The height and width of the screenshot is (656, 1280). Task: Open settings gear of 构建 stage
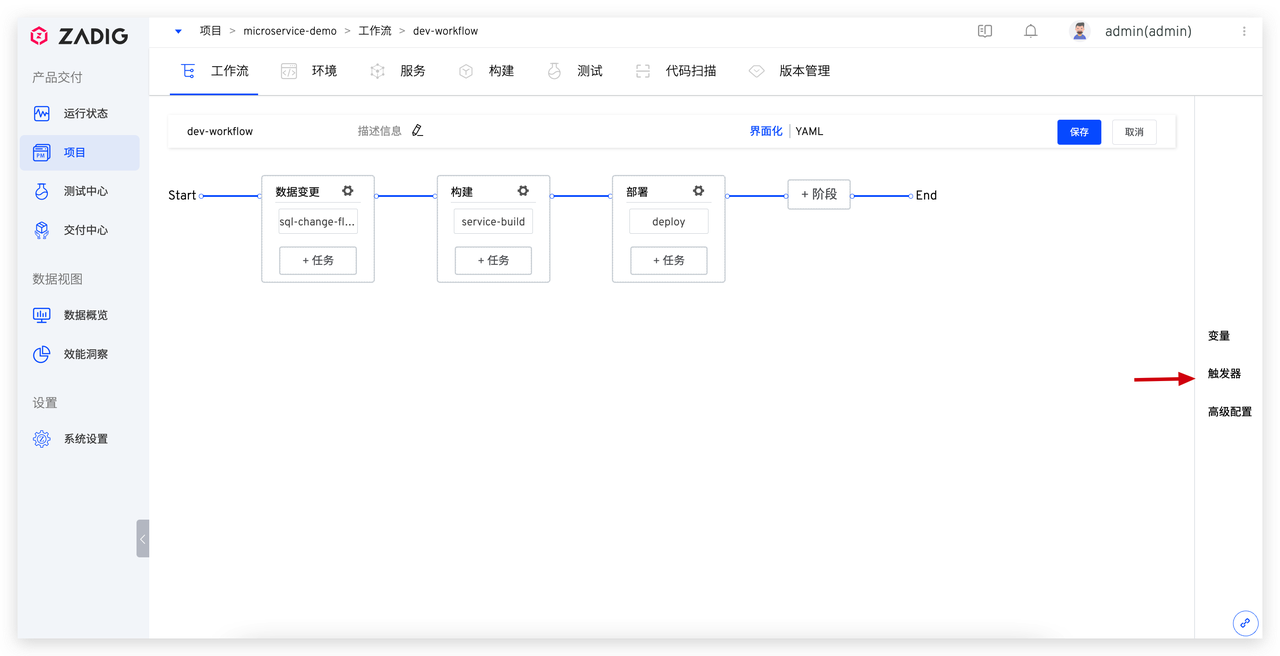523,191
